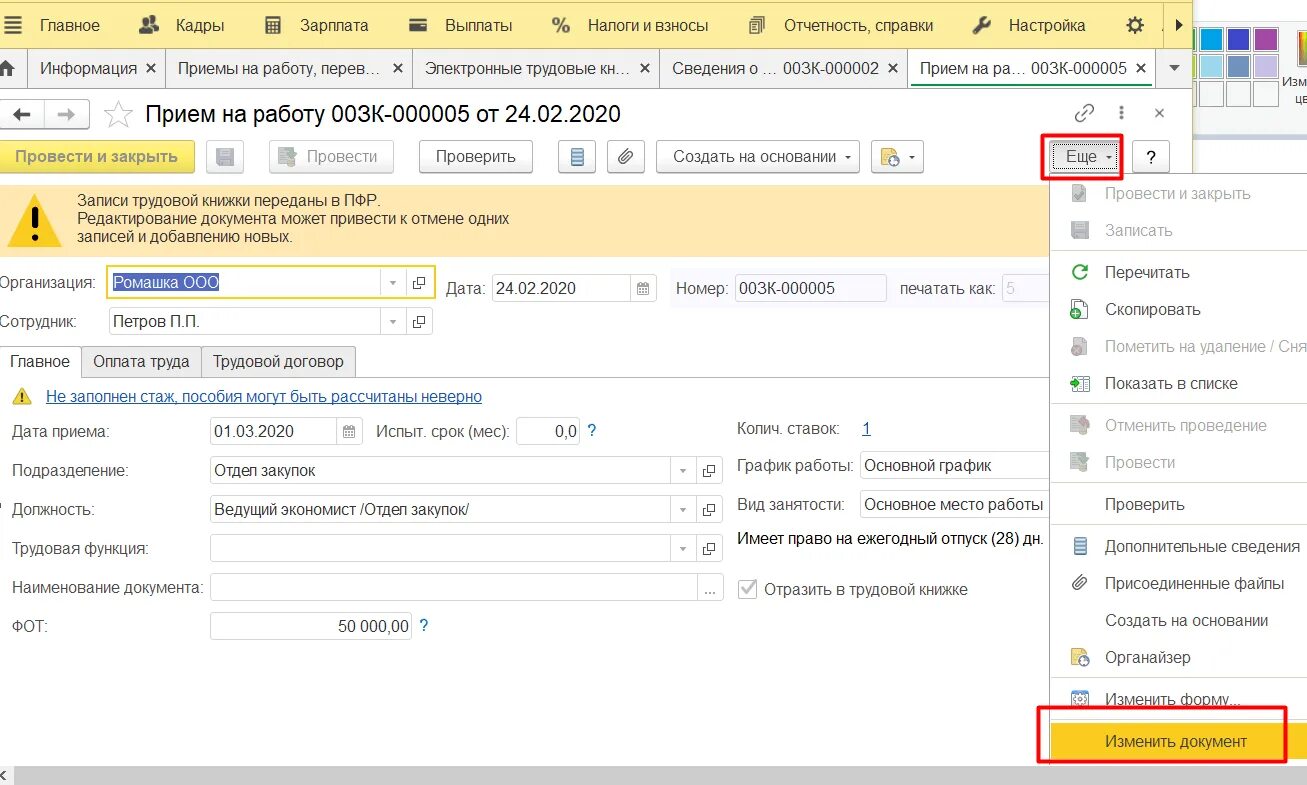Open the Ромашка ООО organization card
Viewport: 1307px width, 785px height.
pos(419,283)
